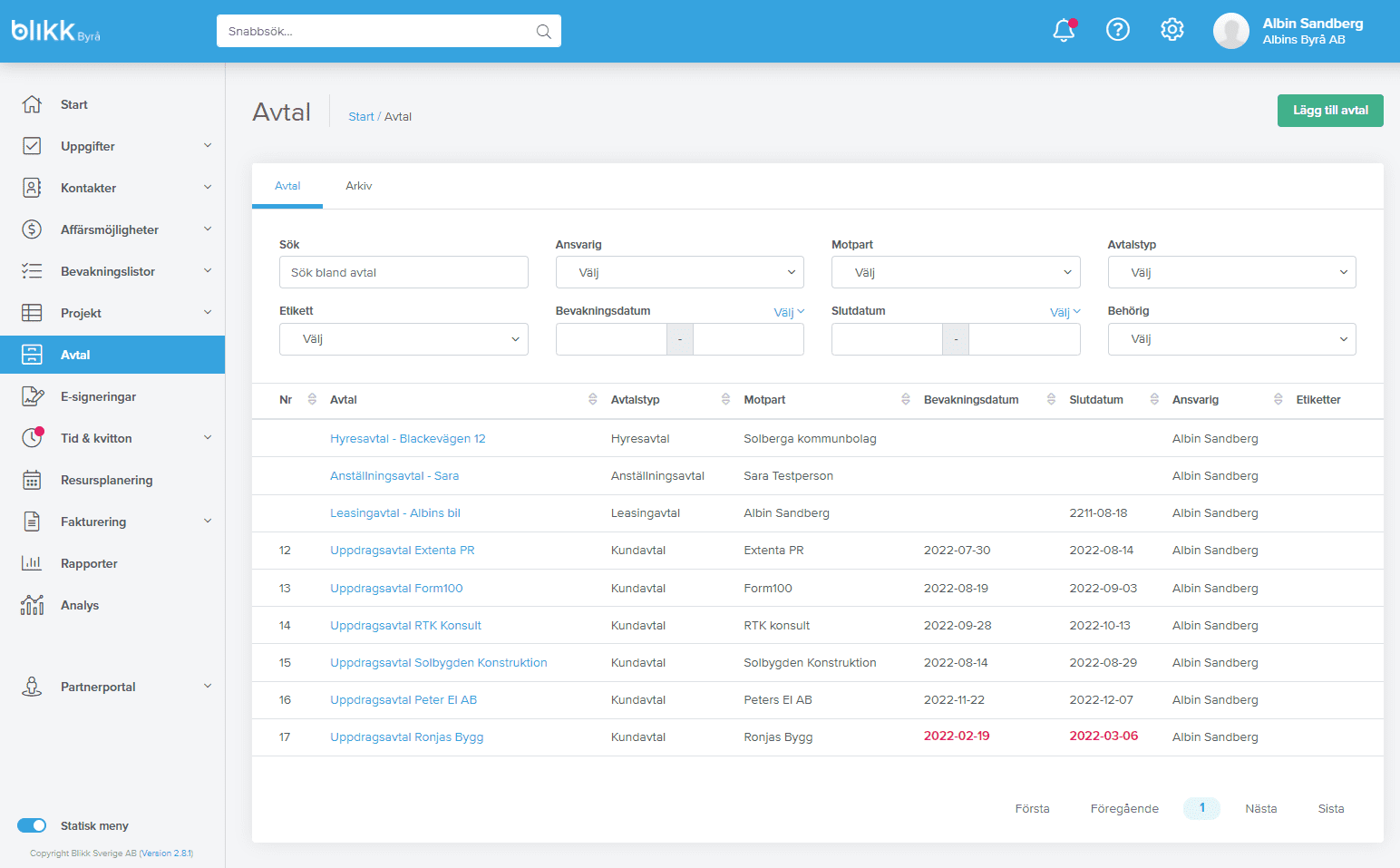Click the Lägg till avtal button

point(1329,111)
